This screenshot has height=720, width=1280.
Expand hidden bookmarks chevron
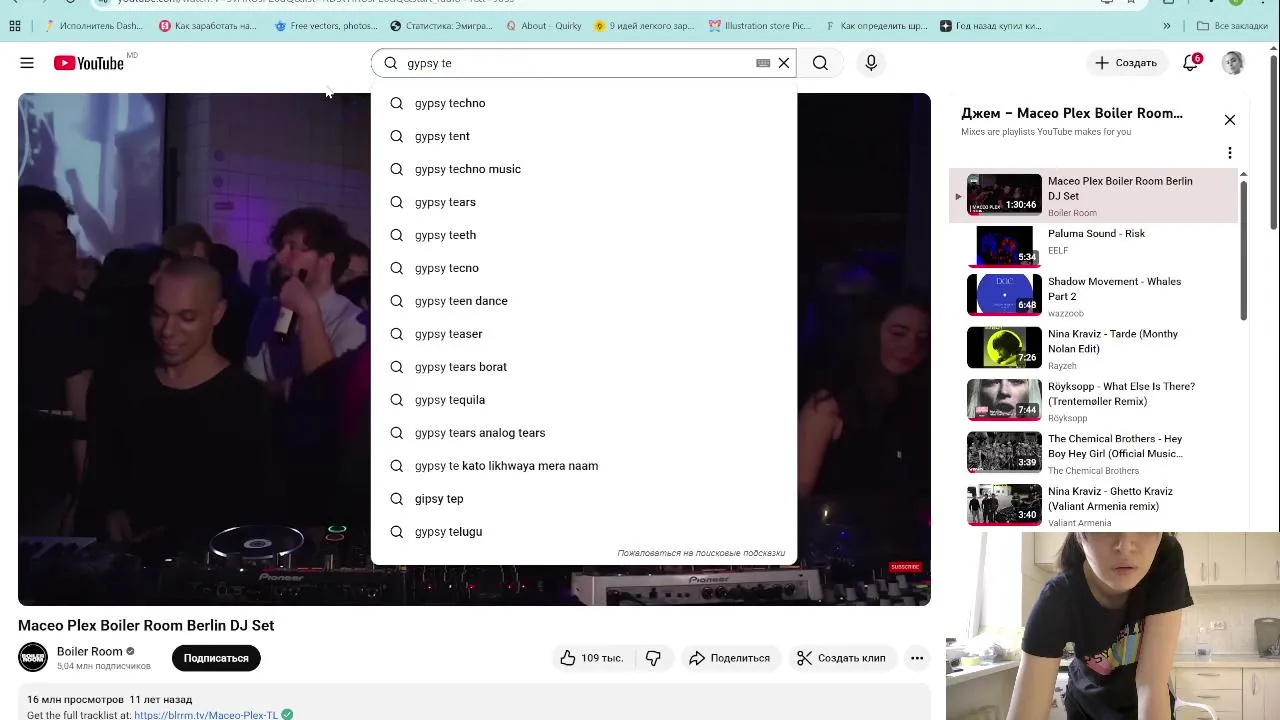point(1167,26)
